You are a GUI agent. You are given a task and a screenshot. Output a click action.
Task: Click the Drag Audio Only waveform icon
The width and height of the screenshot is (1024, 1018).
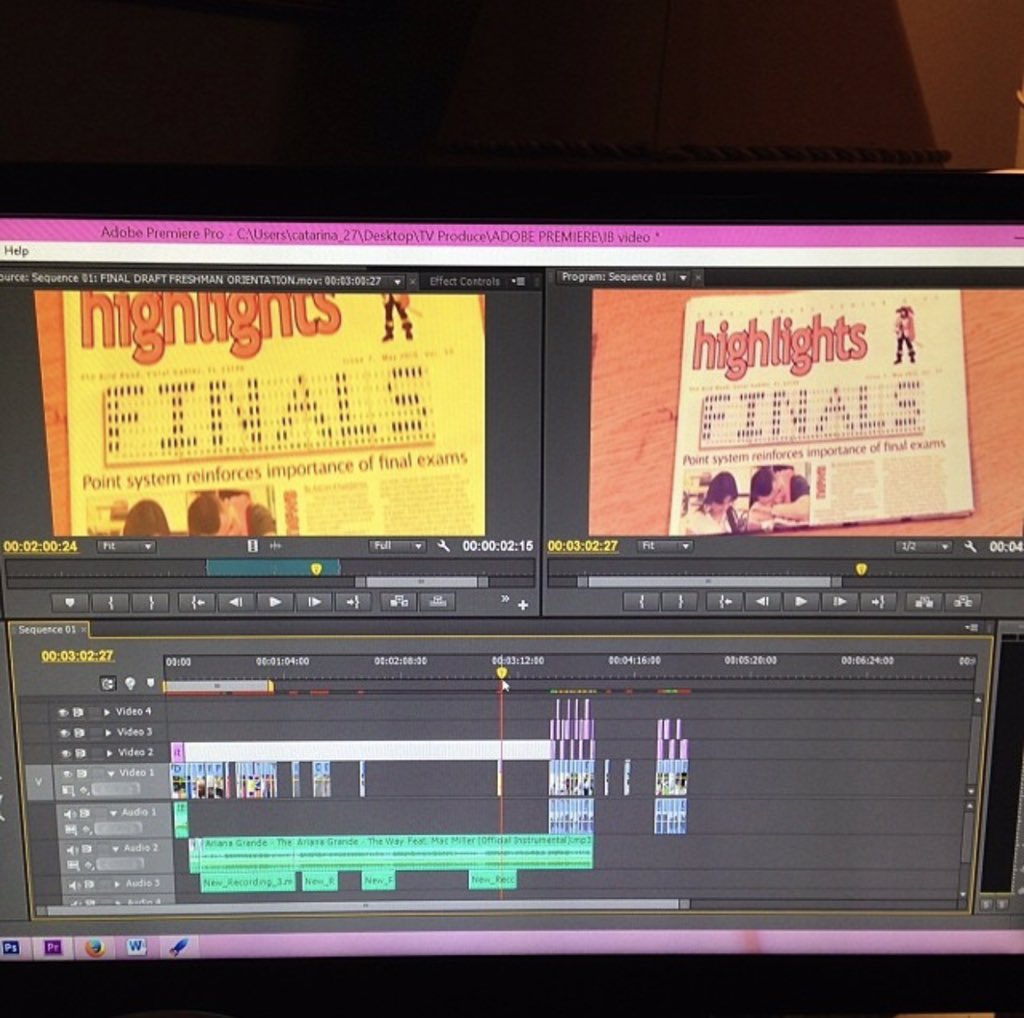coord(276,546)
